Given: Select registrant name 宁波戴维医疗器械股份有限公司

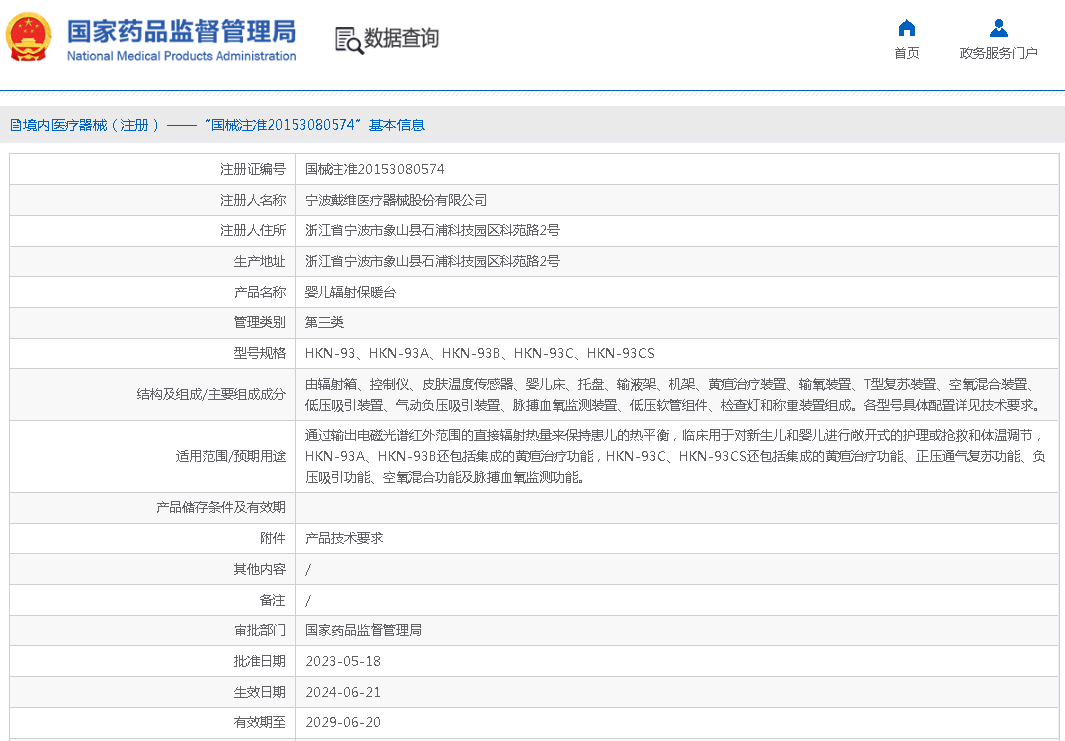Looking at the screenshot, I should [x=395, y=200].
